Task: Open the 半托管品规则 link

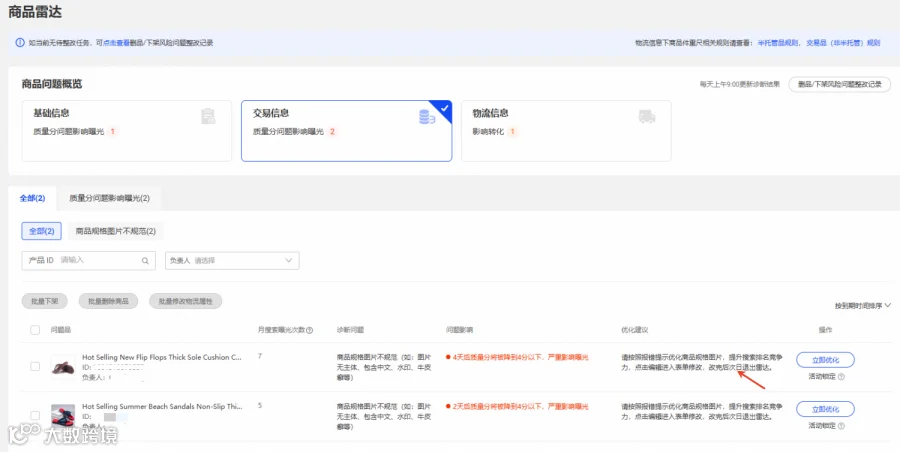Action: [777, 43]
